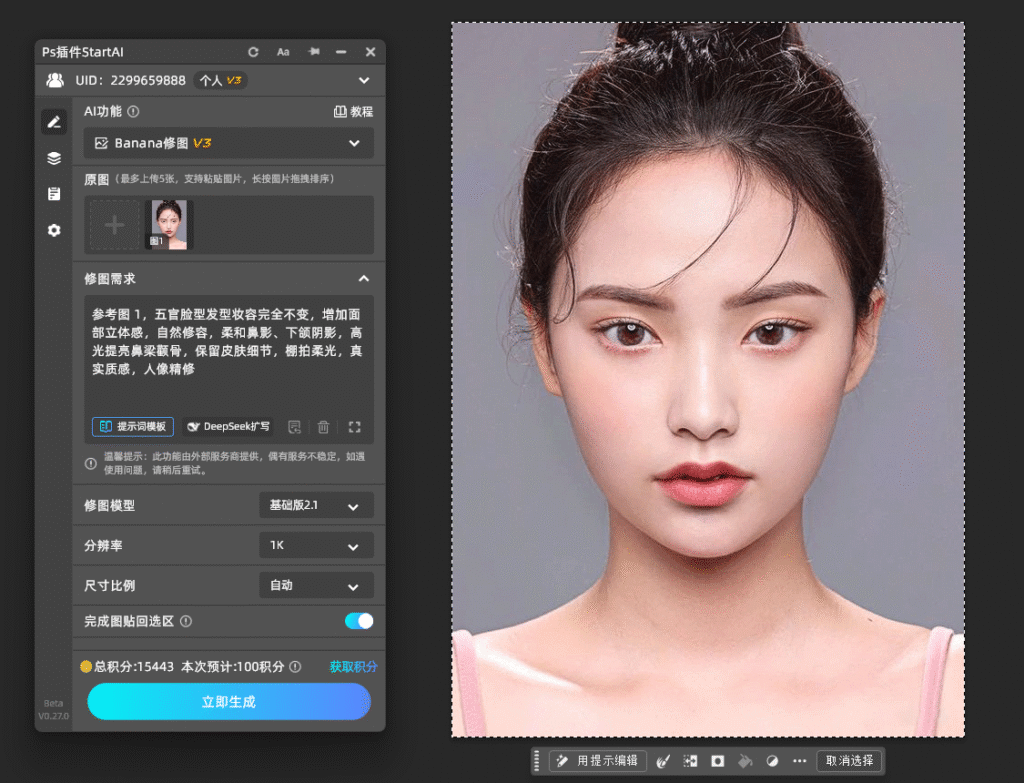Click the brush selection icon in the contextual bar
This screenshot has width=1024, height=783.
pos(663,761)
